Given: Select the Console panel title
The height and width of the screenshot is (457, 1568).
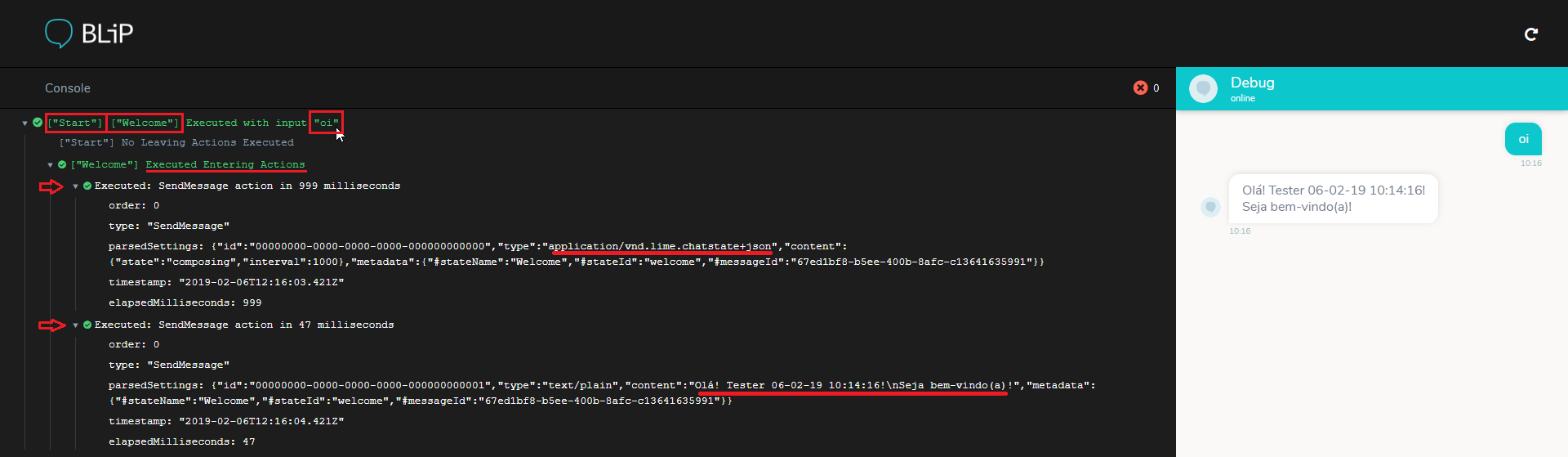Looking at the screenshot, I should tap(68, 88).
